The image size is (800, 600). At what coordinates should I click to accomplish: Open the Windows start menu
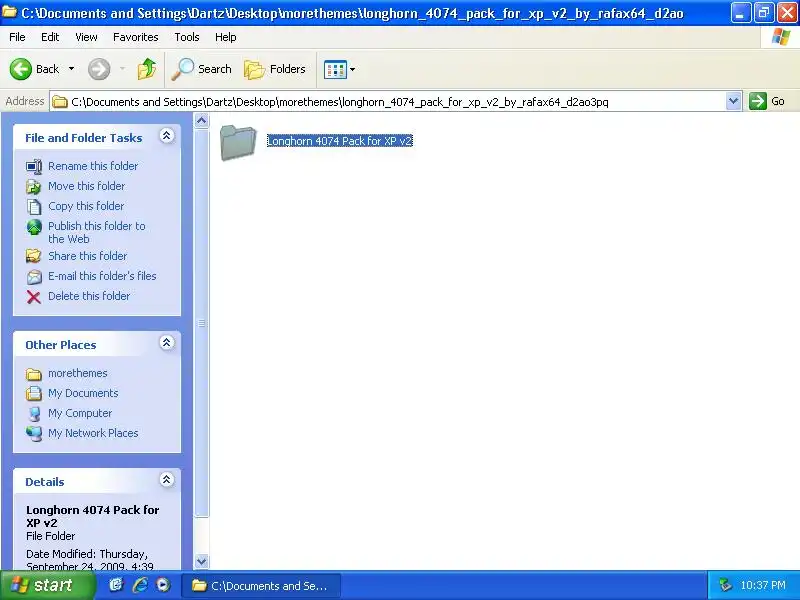47,585
